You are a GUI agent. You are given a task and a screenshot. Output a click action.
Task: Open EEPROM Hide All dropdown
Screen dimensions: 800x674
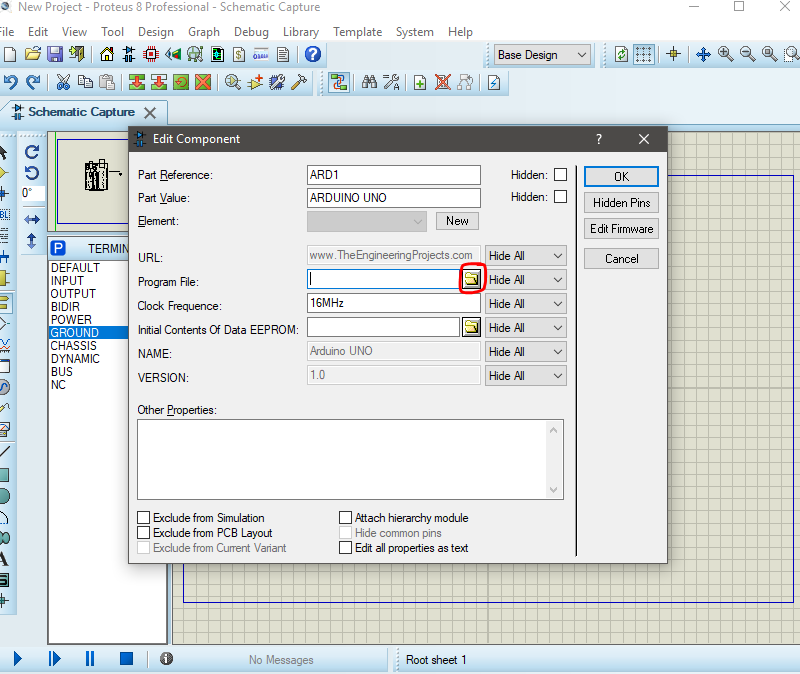[526, 328]
